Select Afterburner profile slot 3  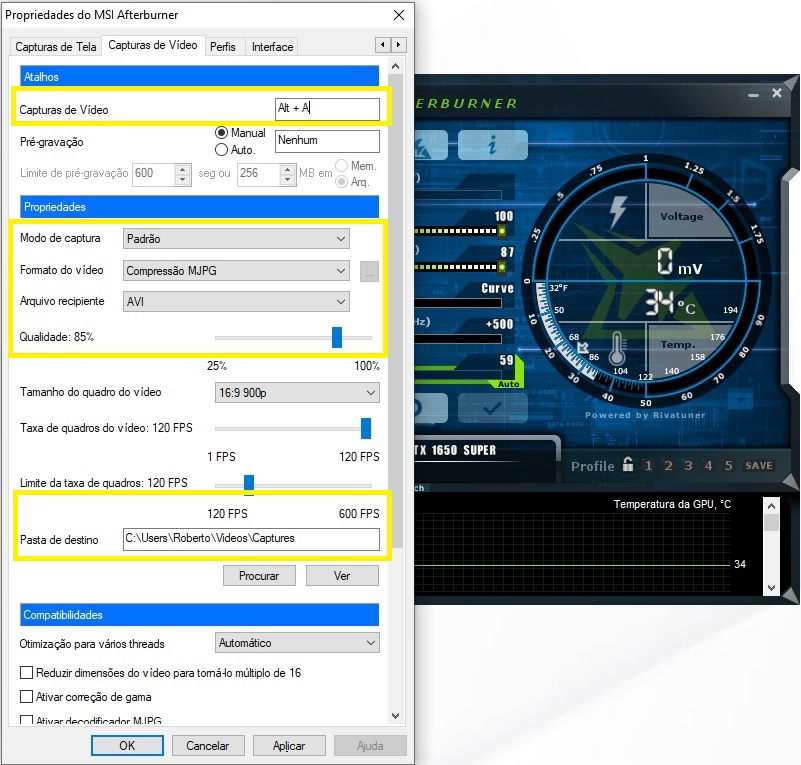(x=688, y=465)
